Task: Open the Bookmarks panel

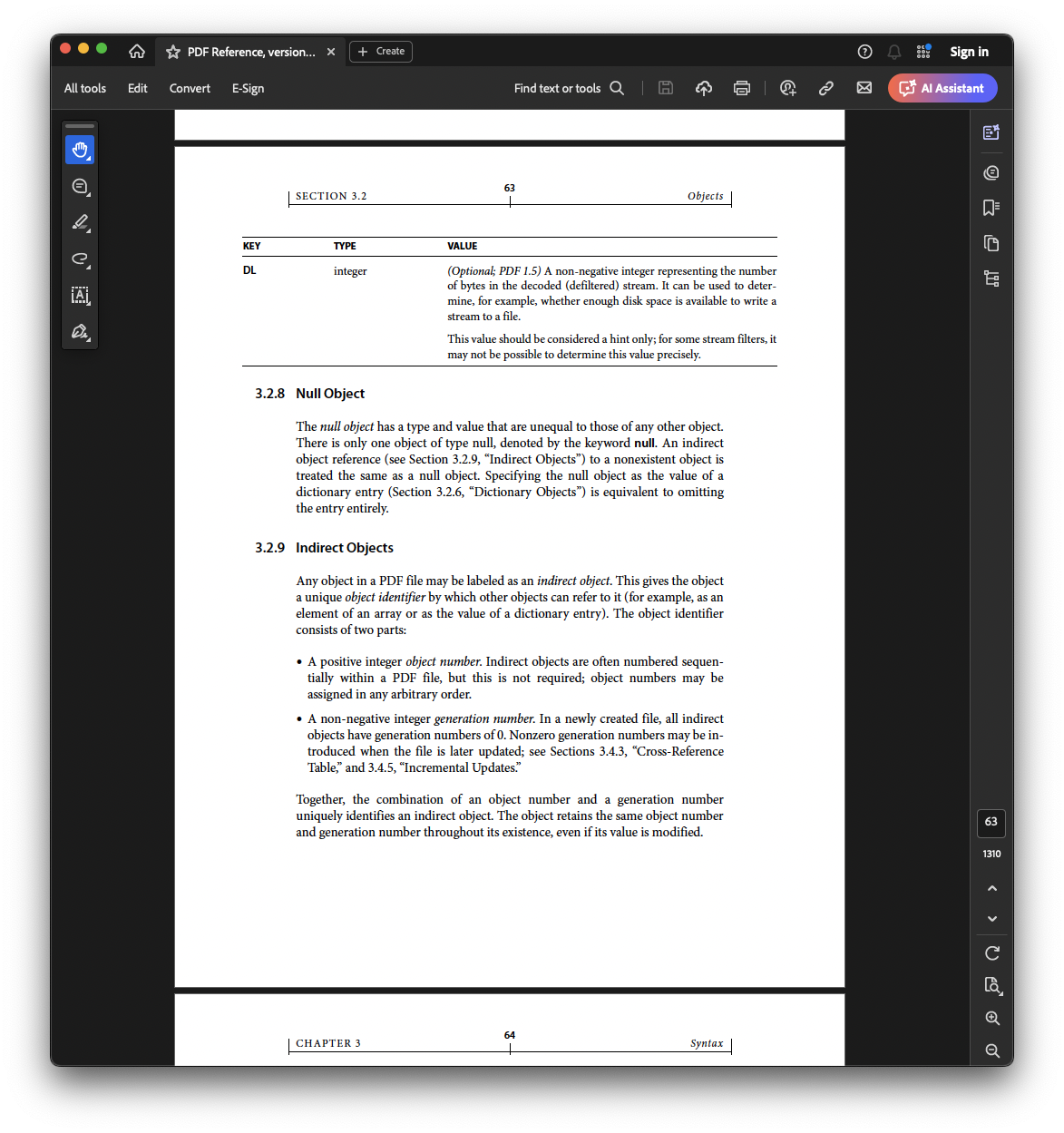Action: (991, 208)
